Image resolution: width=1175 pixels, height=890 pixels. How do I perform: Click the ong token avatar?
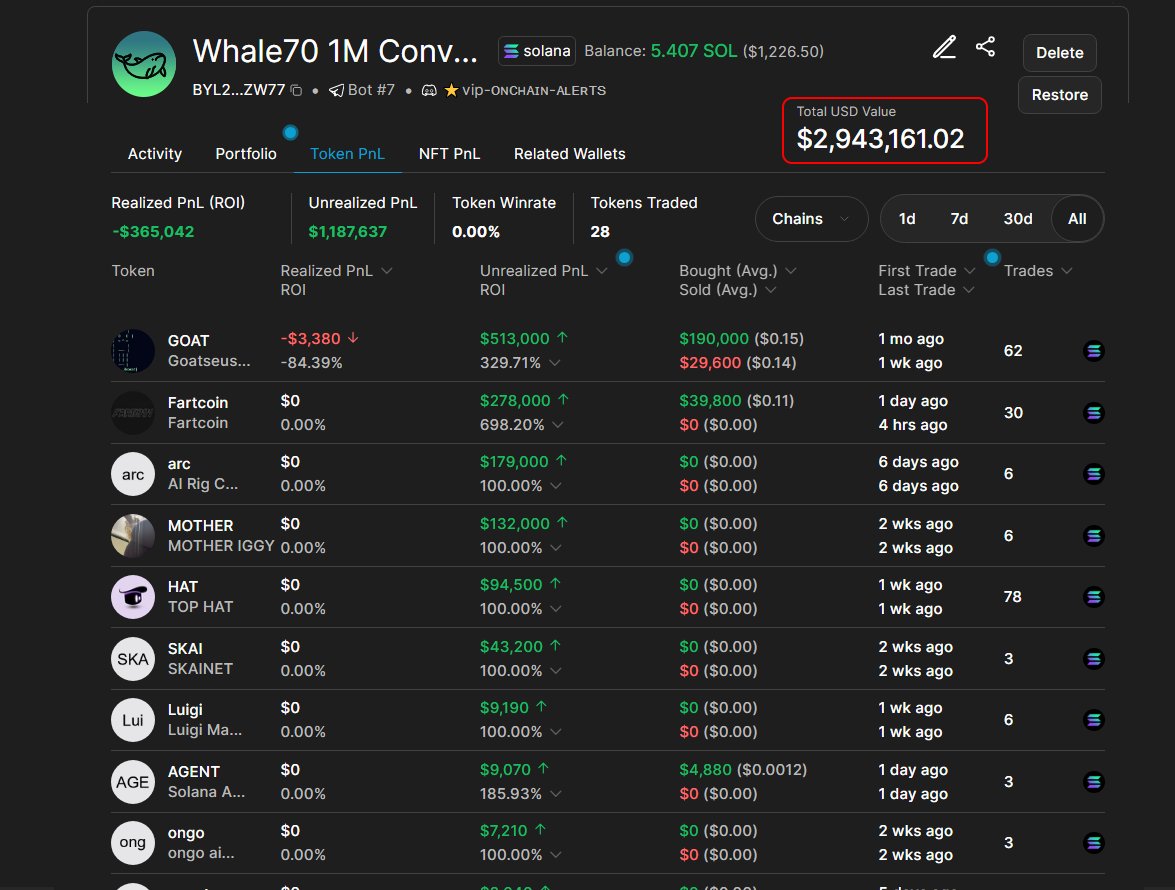133,843
